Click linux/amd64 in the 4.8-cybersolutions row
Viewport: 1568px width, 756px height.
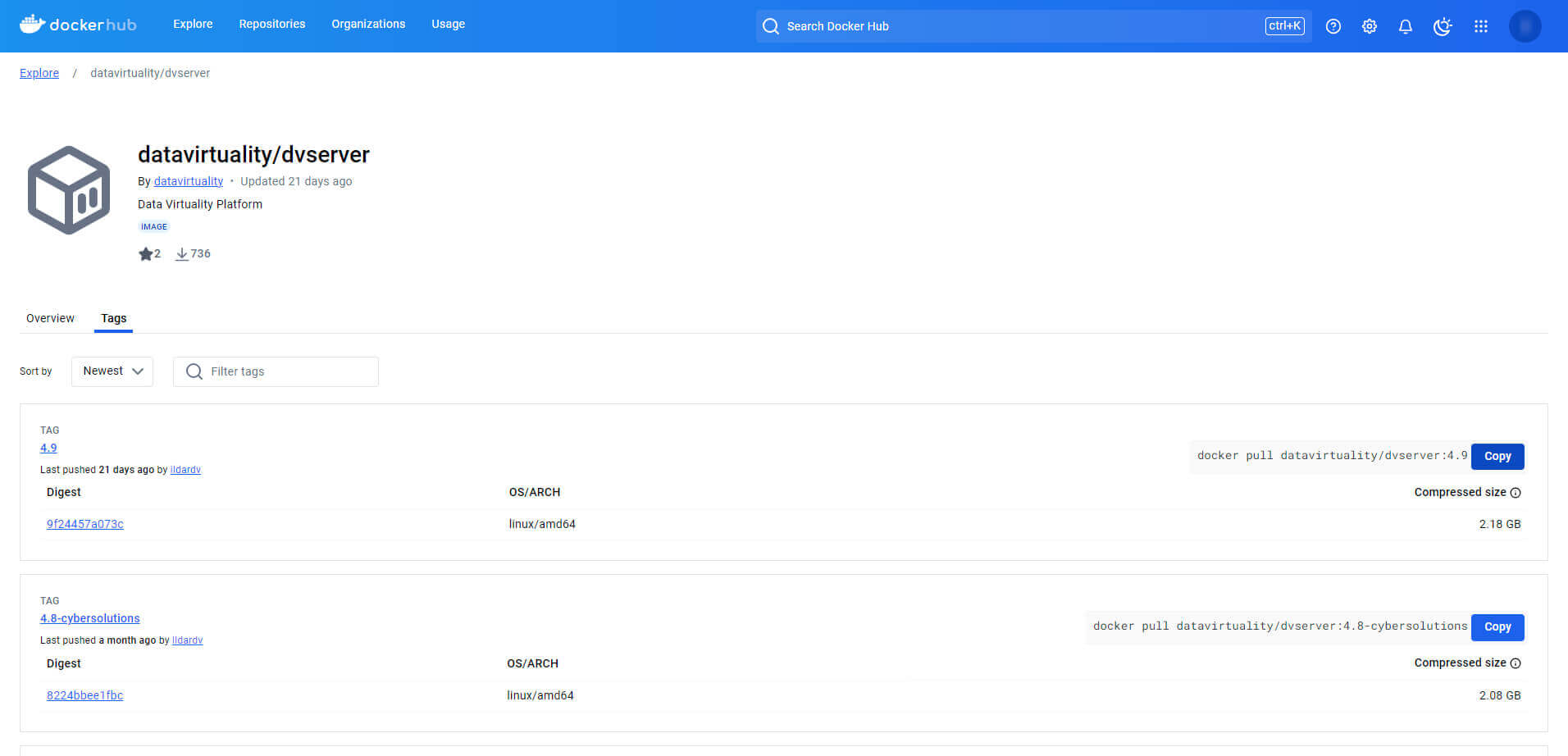tap(540, 695)
